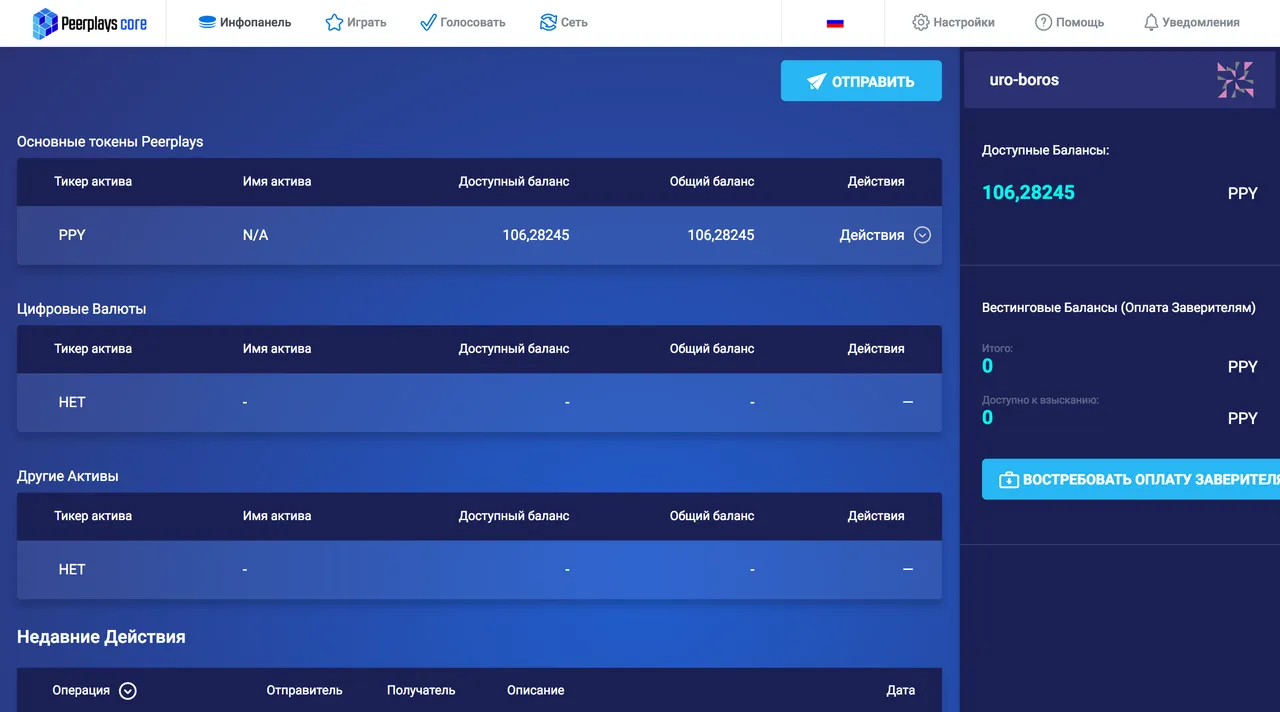The width and height of the screenshot is (1280, 712).
Task: Click the Вестинговые Балансы heading
Action: [x=1118, y=308]
